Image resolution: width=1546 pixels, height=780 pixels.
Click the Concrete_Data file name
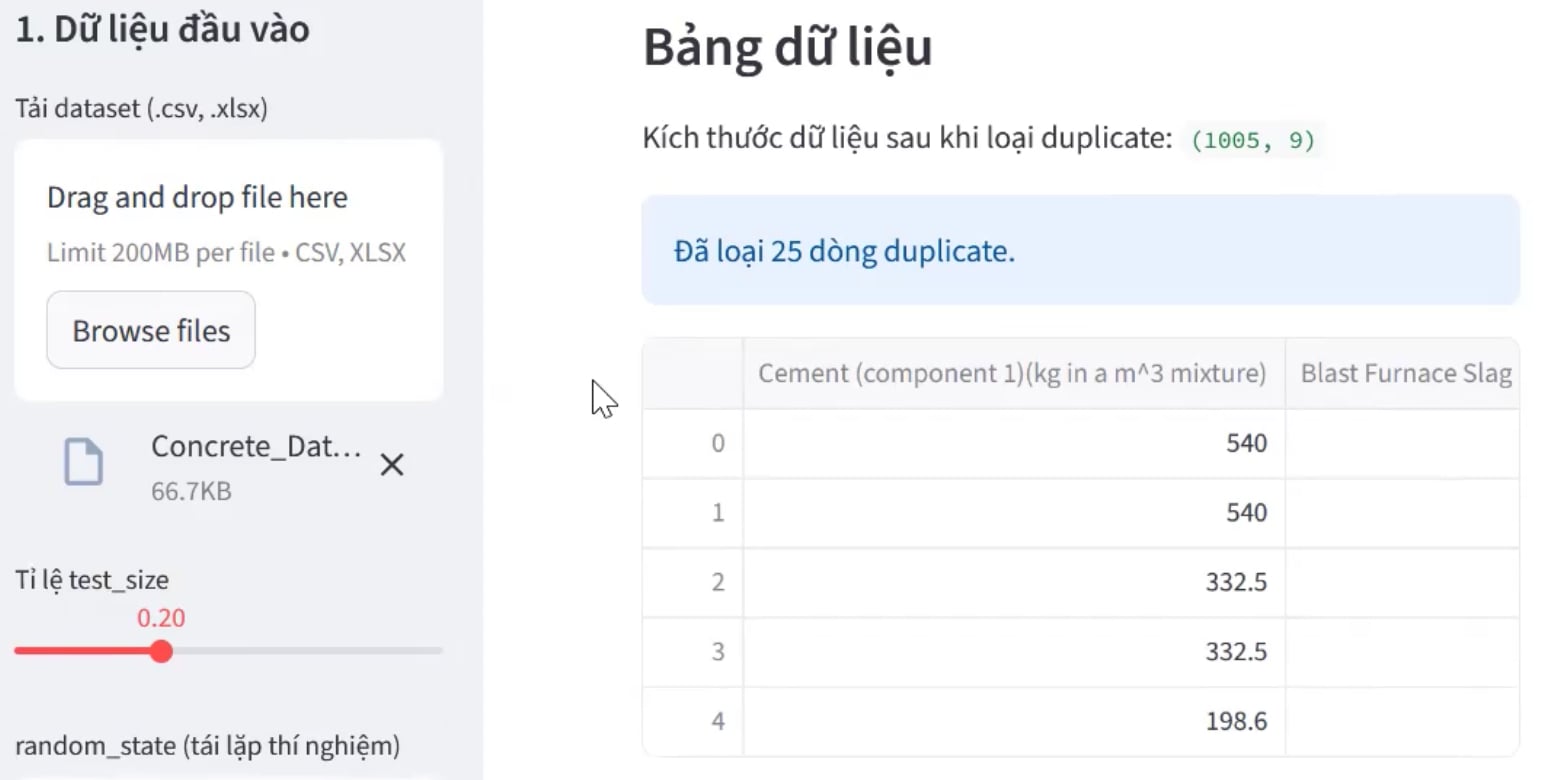256,447
